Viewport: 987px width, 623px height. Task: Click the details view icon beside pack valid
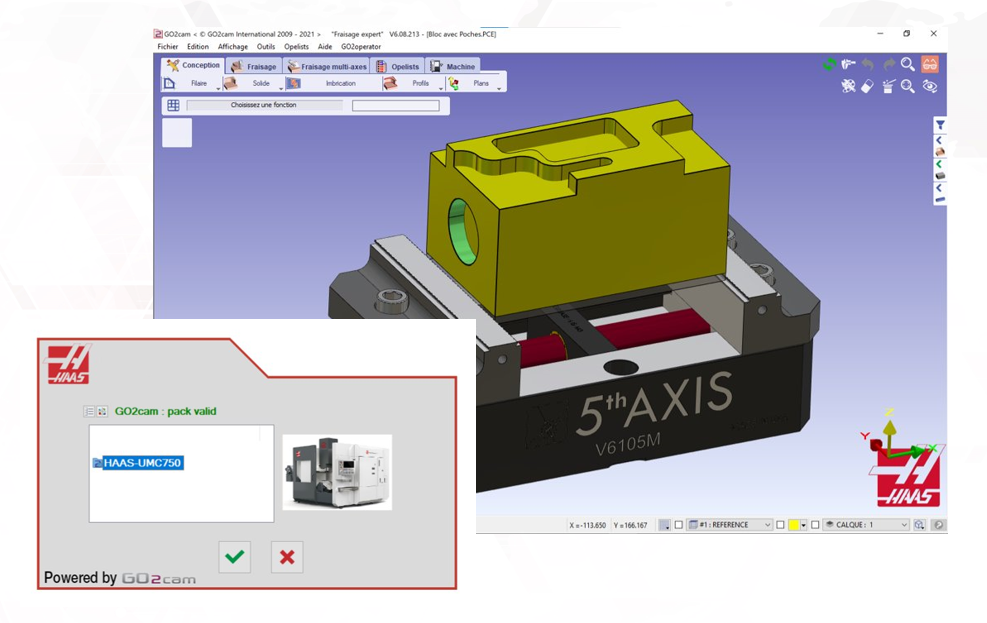pos(102,412)
